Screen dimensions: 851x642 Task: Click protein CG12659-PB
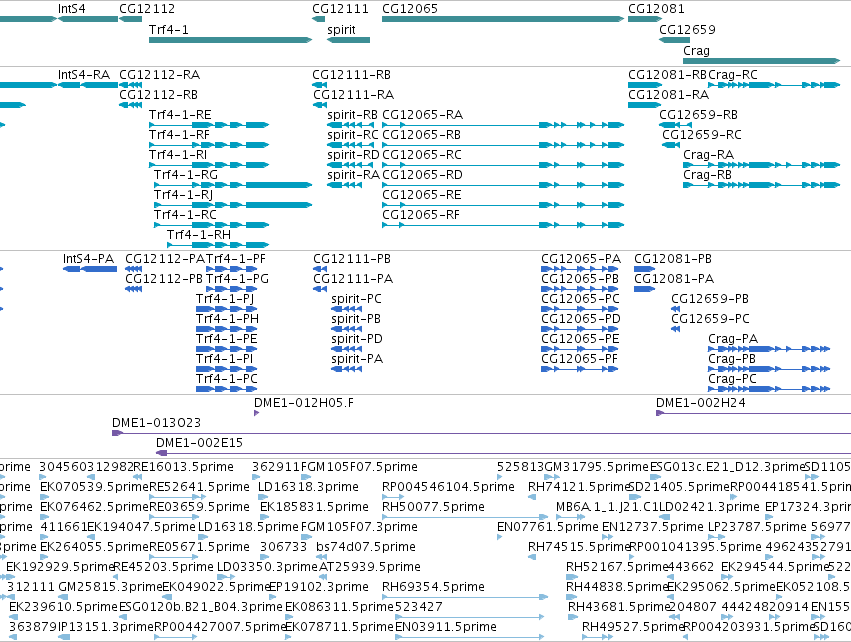click(710, 299)
